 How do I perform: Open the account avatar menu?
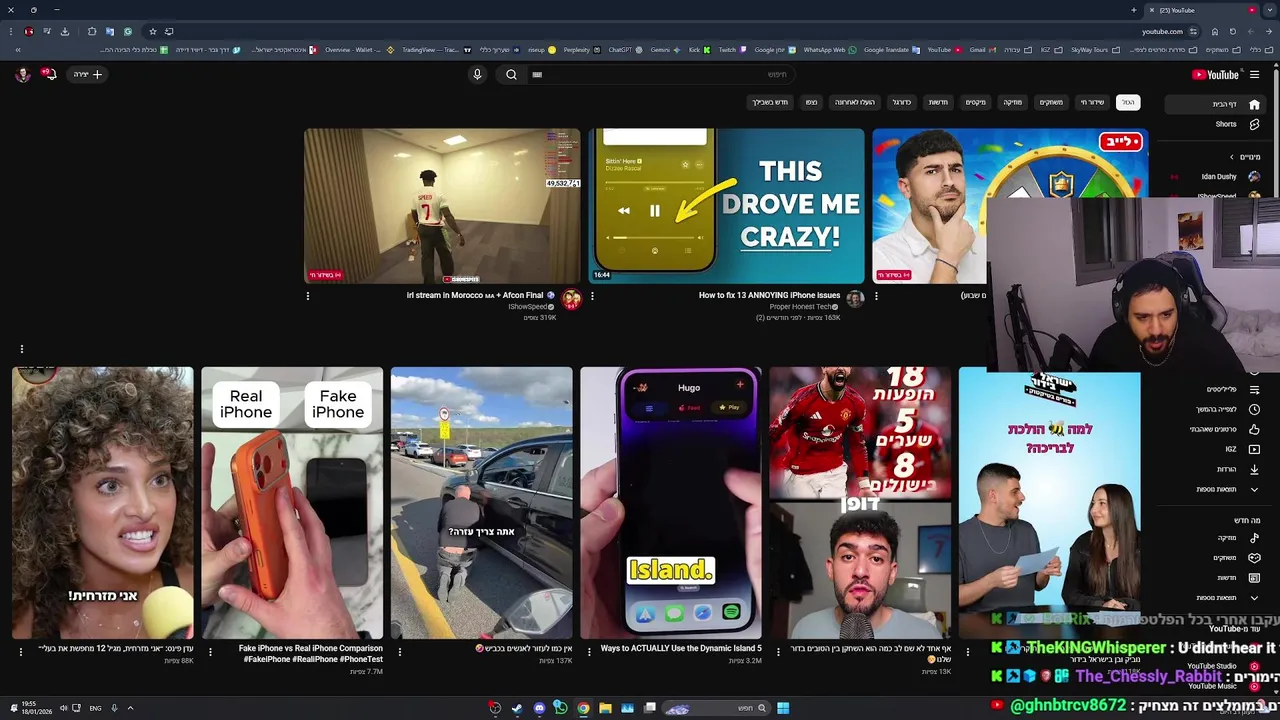pos(22,74)
